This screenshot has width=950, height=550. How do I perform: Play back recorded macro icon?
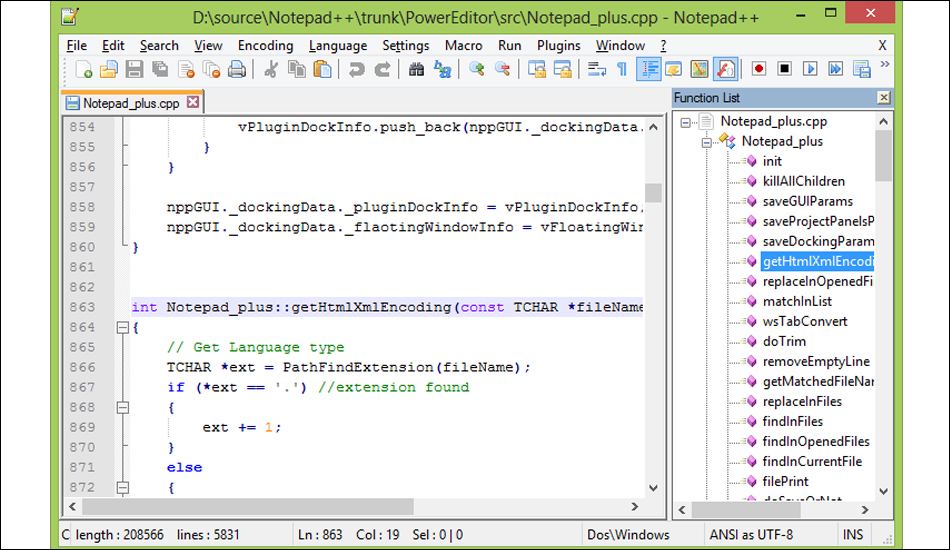[810, 69]
